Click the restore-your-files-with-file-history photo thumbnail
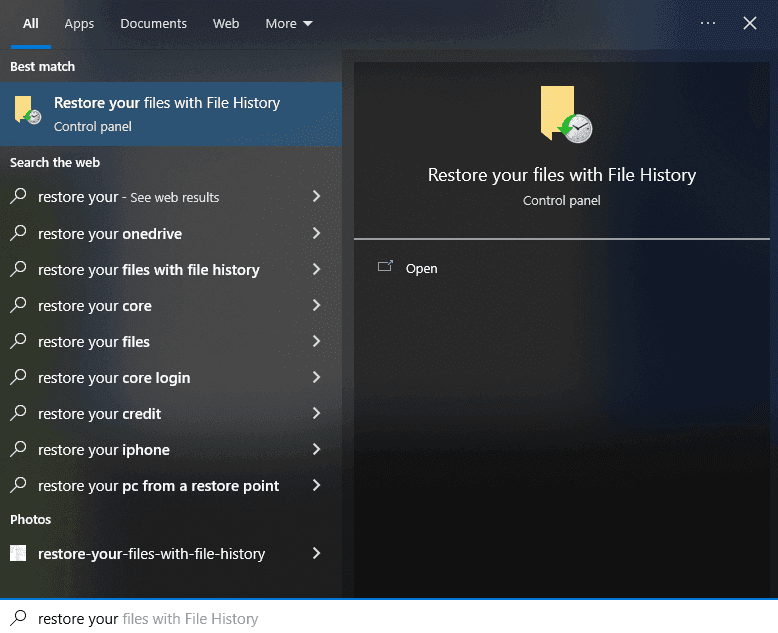This screenshot has width=778, height=633. (18, 553)
